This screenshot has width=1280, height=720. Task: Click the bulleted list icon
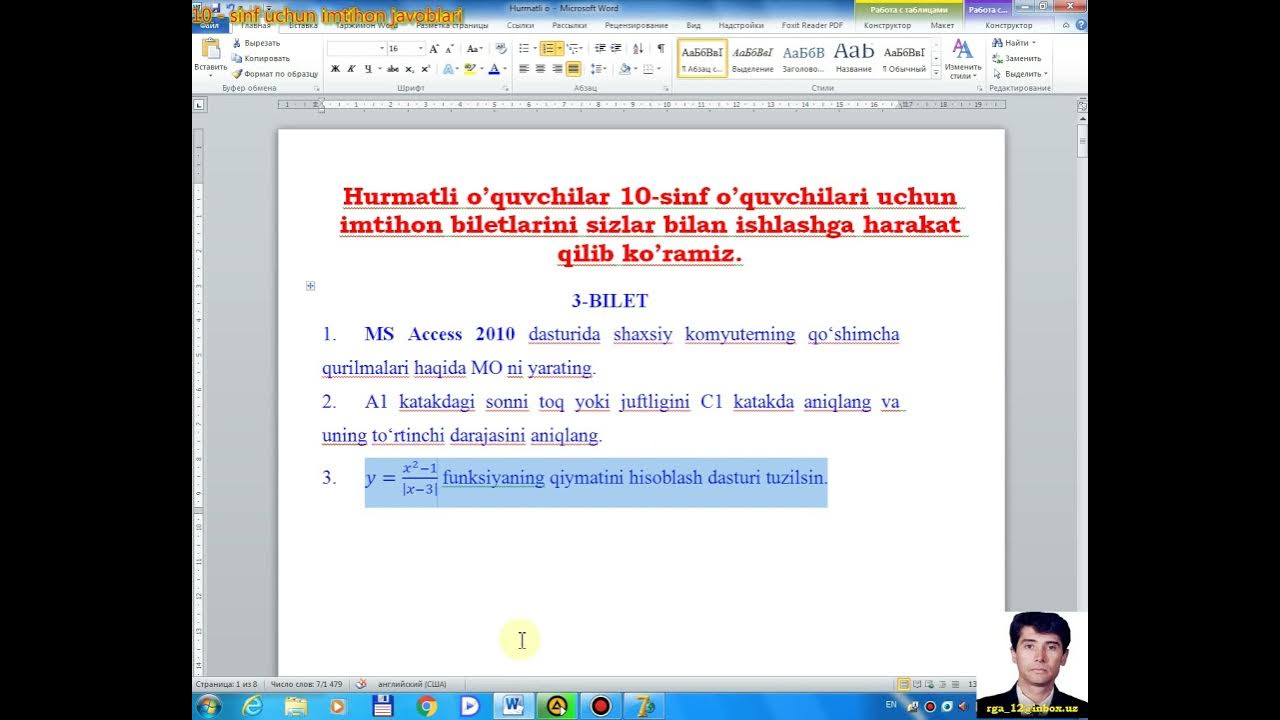click(x=523, y=48)
